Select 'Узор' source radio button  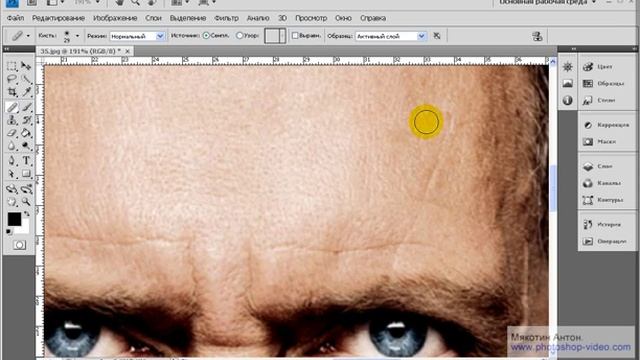point(240,36)
